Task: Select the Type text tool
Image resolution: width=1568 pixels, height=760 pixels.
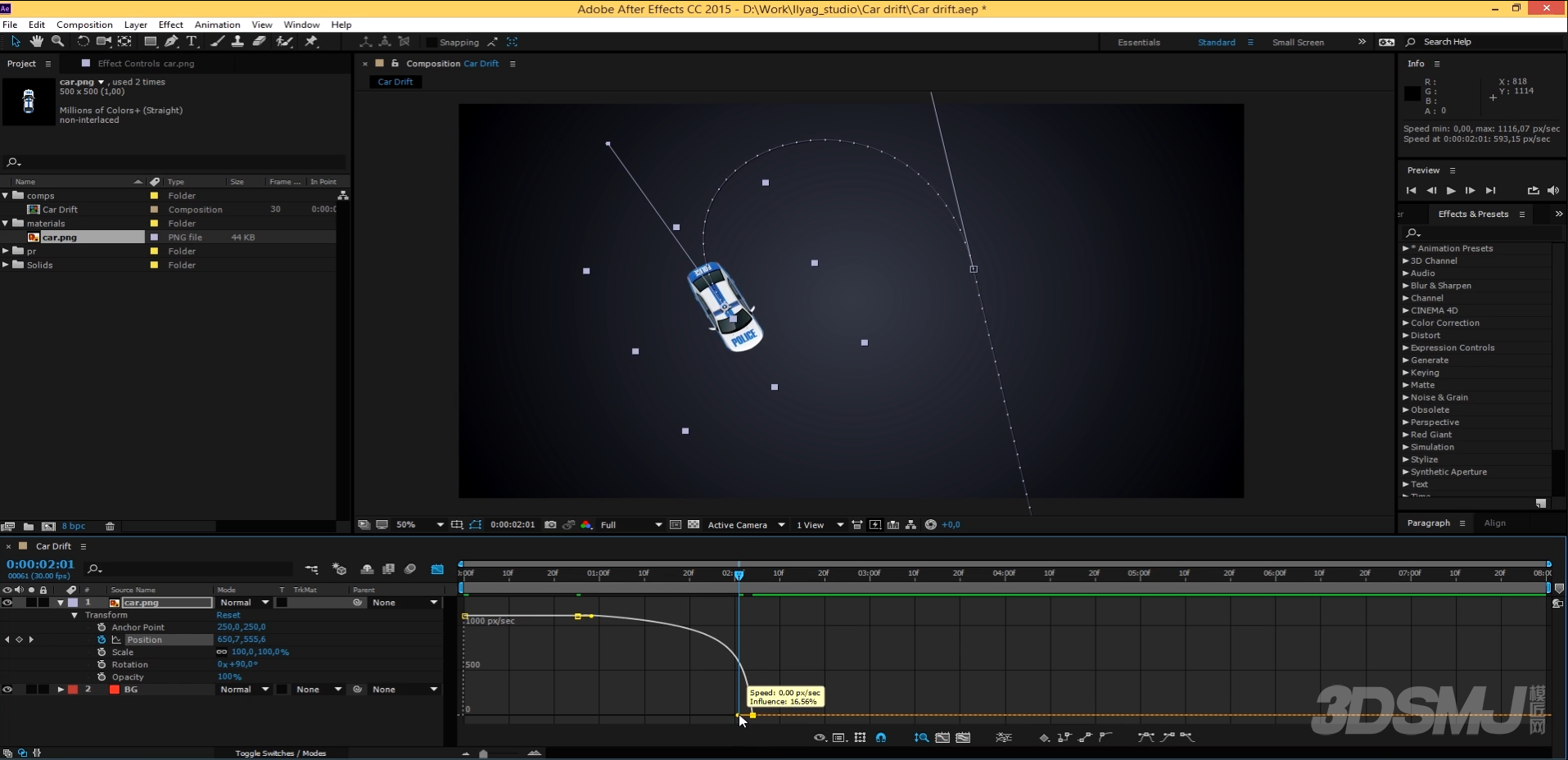Action: pos(192,41)
